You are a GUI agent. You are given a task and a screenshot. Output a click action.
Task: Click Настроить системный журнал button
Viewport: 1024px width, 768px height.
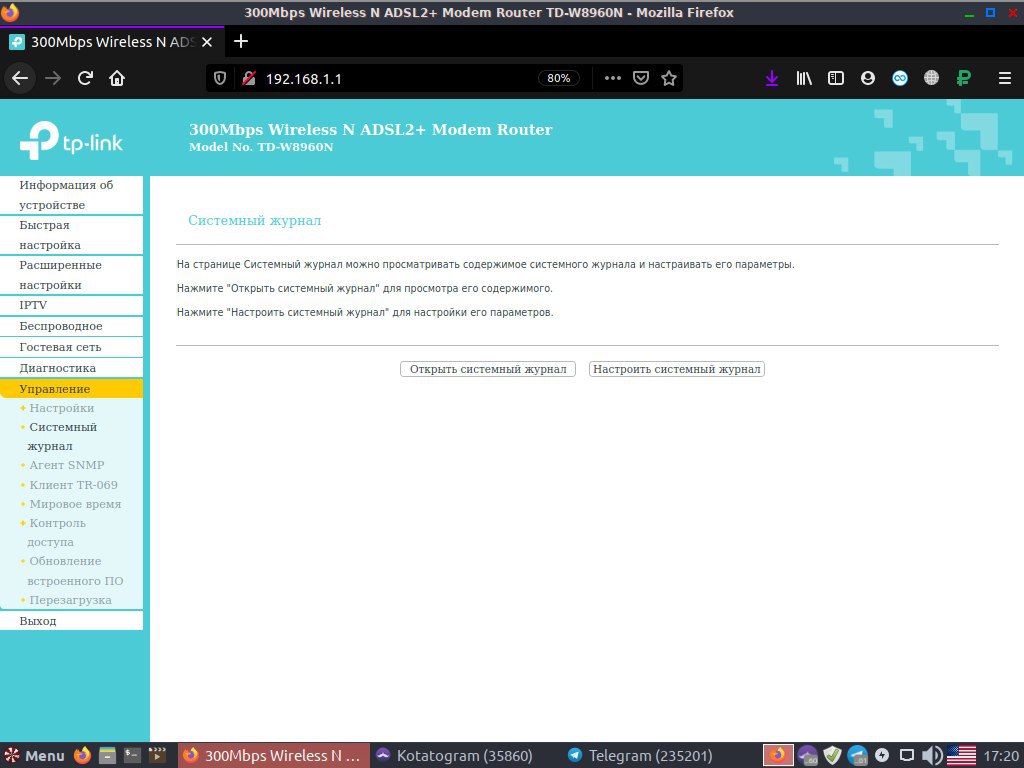click(677, 369)
